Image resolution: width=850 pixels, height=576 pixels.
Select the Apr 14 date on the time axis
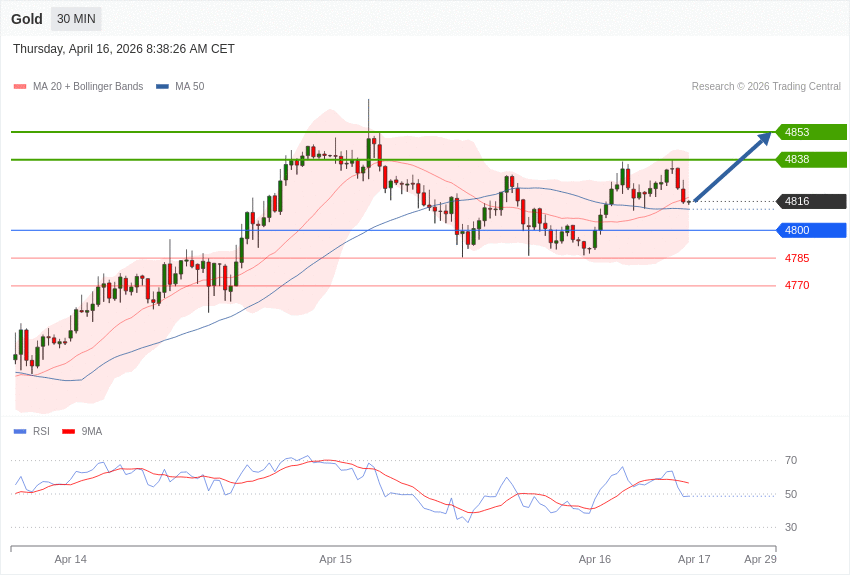[70, 559]
